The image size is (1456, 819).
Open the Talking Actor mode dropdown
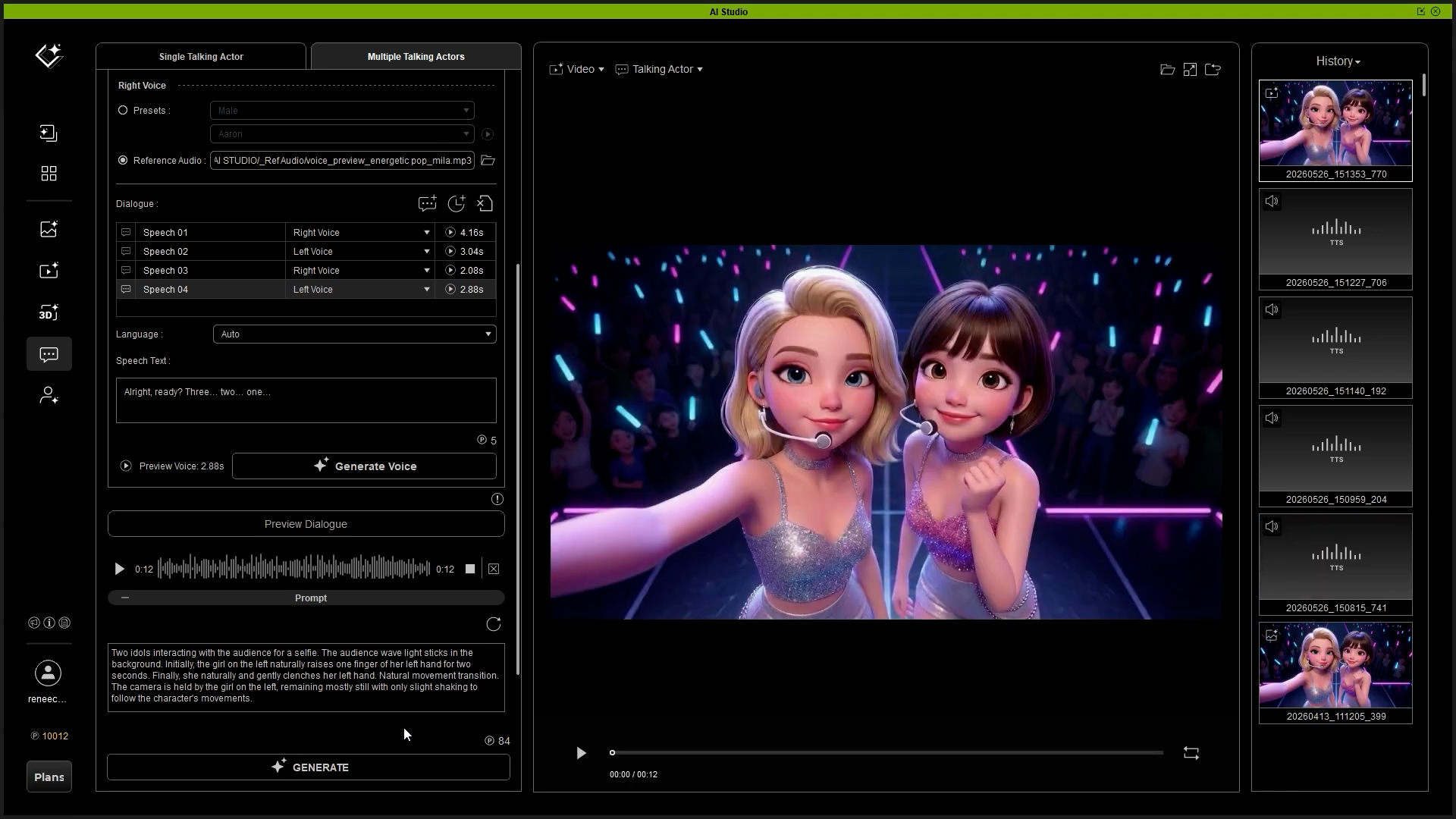(659, 69)
